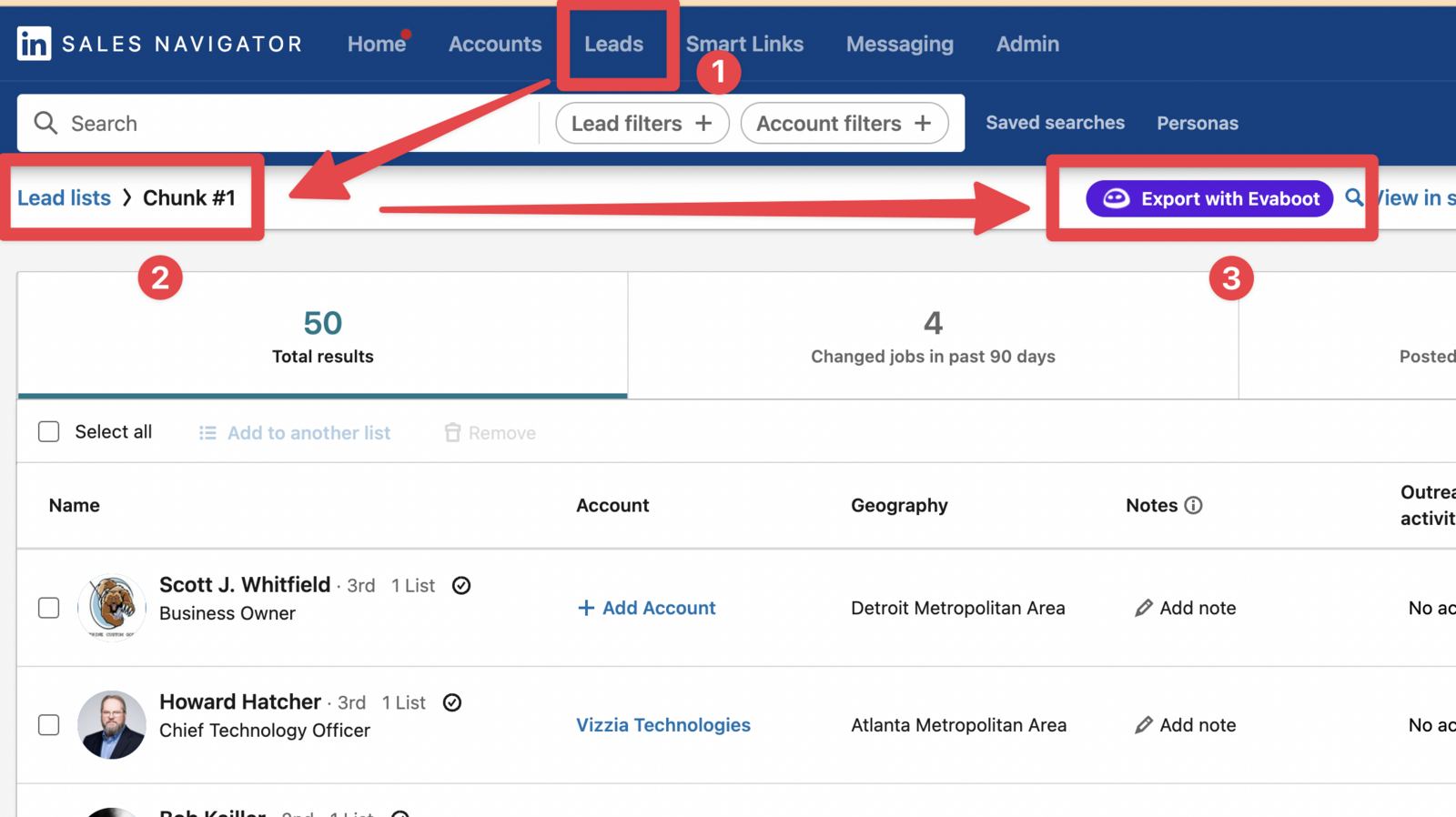Click the magnifier icon next to View in search
This screenshot has width=1456, height=817.
pos(1354,197)
